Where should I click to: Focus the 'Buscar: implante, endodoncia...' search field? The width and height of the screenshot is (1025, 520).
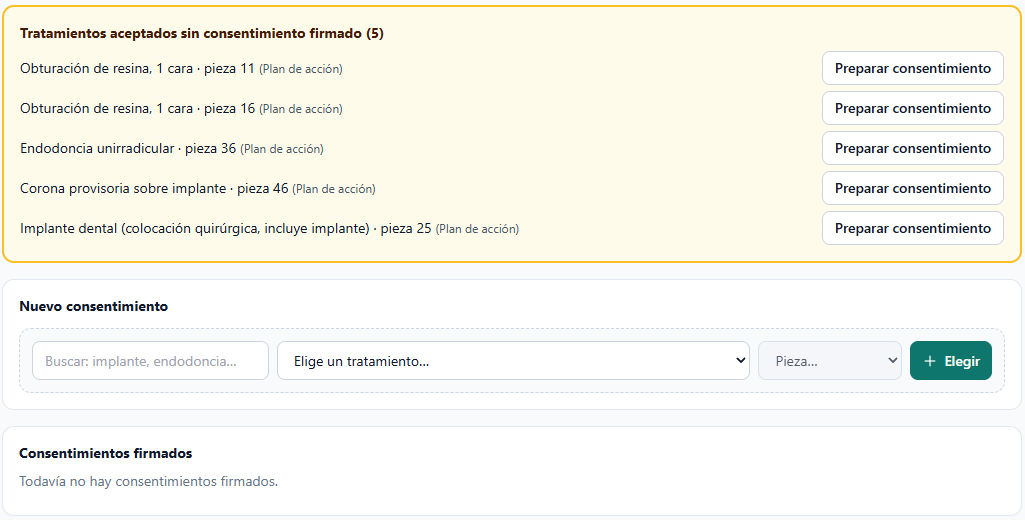point(150,360)
